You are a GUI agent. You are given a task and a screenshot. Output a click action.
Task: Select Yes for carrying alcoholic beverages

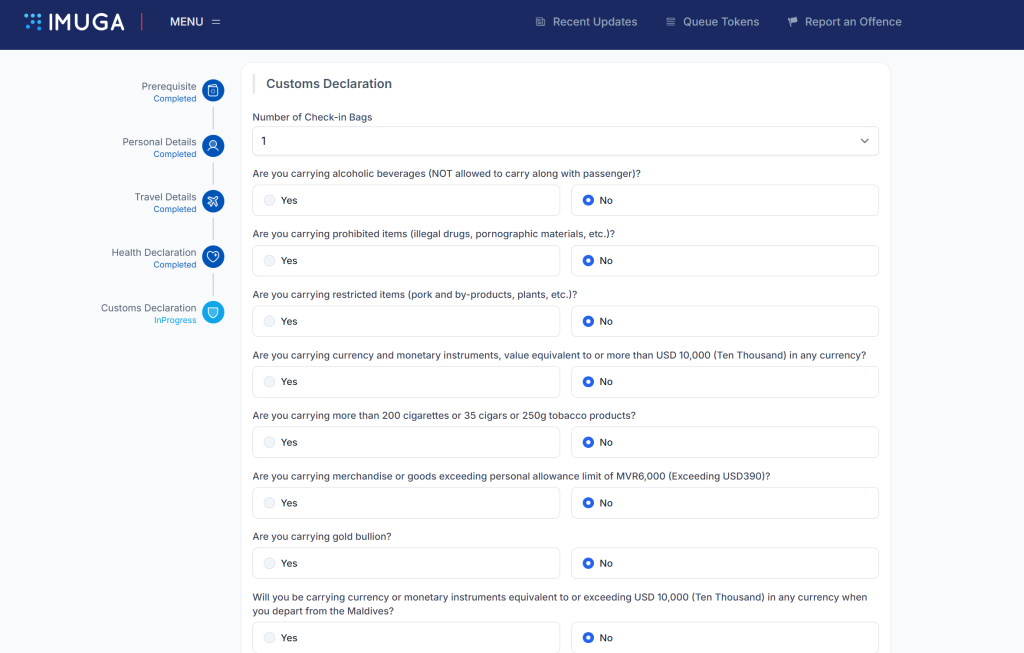(406, 200)
